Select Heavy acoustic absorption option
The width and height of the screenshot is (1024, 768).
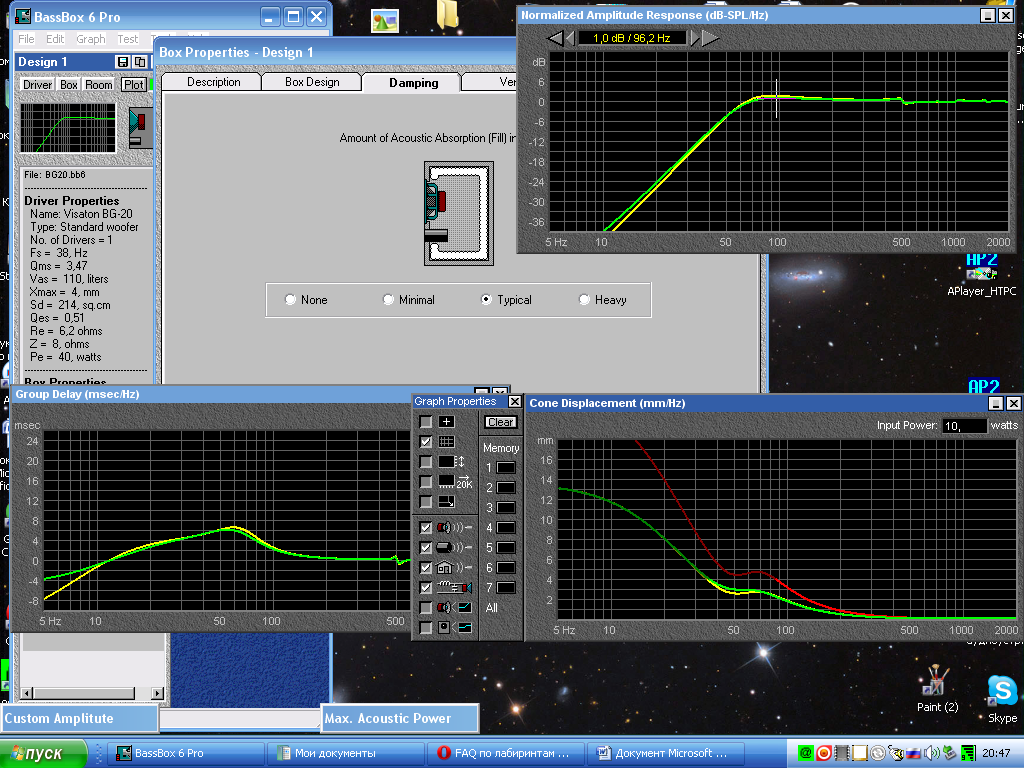click(x=584, y=300)
